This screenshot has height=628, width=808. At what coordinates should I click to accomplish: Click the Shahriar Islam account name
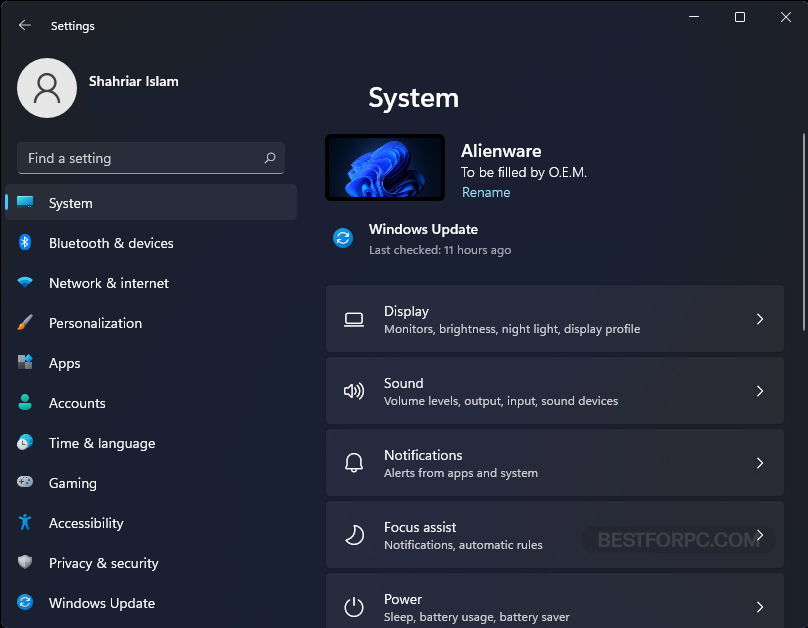coord(133,81)
